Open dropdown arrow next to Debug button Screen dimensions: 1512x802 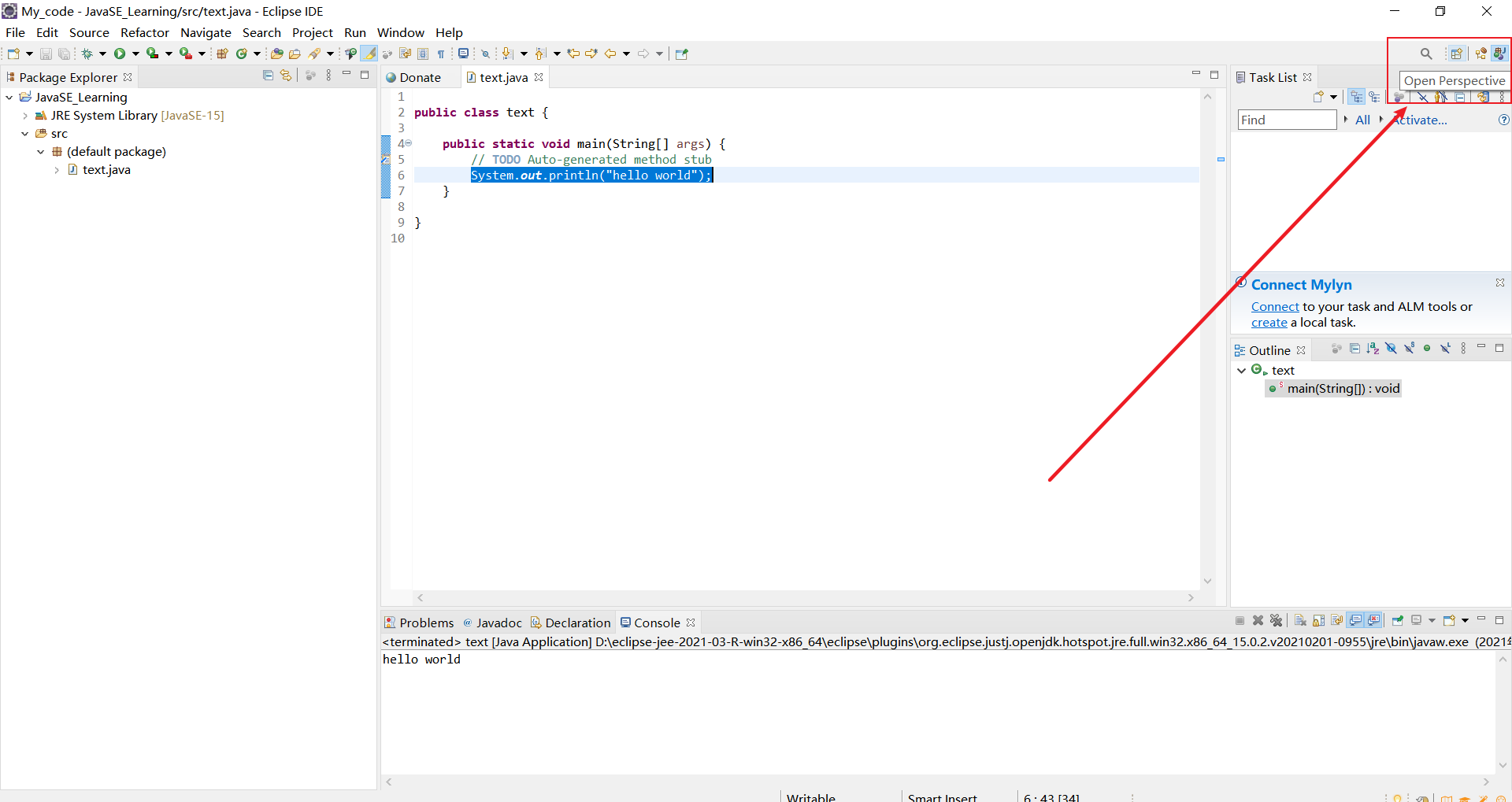102,54
